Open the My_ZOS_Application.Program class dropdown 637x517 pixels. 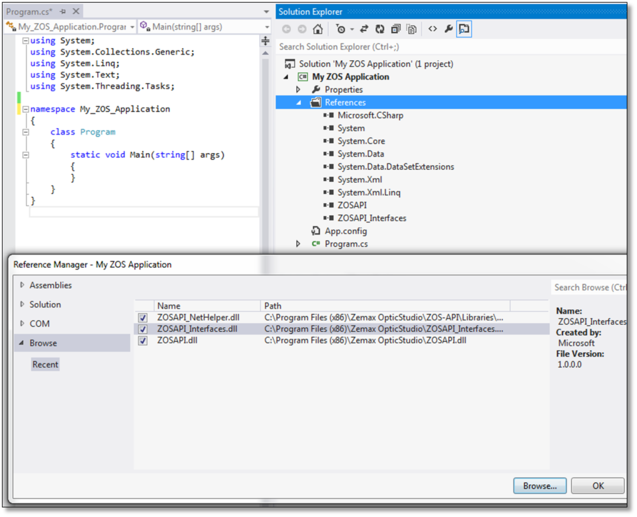[x=132, y=27]
